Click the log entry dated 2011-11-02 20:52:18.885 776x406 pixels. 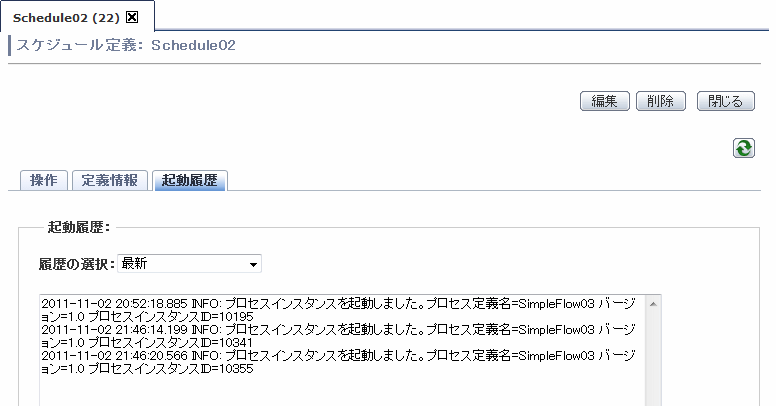click(338, 310)
